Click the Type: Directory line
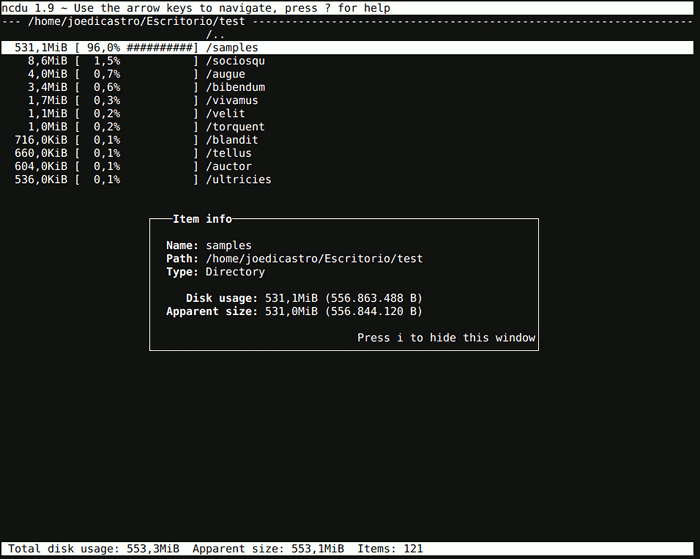The width and height of the screenshot is (700, 559). [215, 271]
